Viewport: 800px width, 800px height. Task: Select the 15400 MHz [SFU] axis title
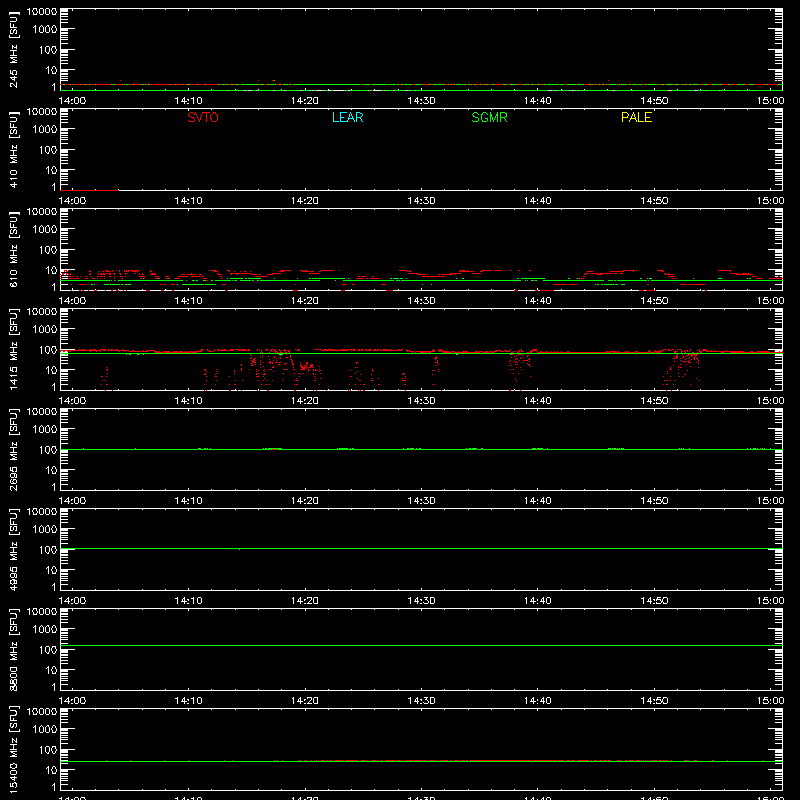(13, 750)
